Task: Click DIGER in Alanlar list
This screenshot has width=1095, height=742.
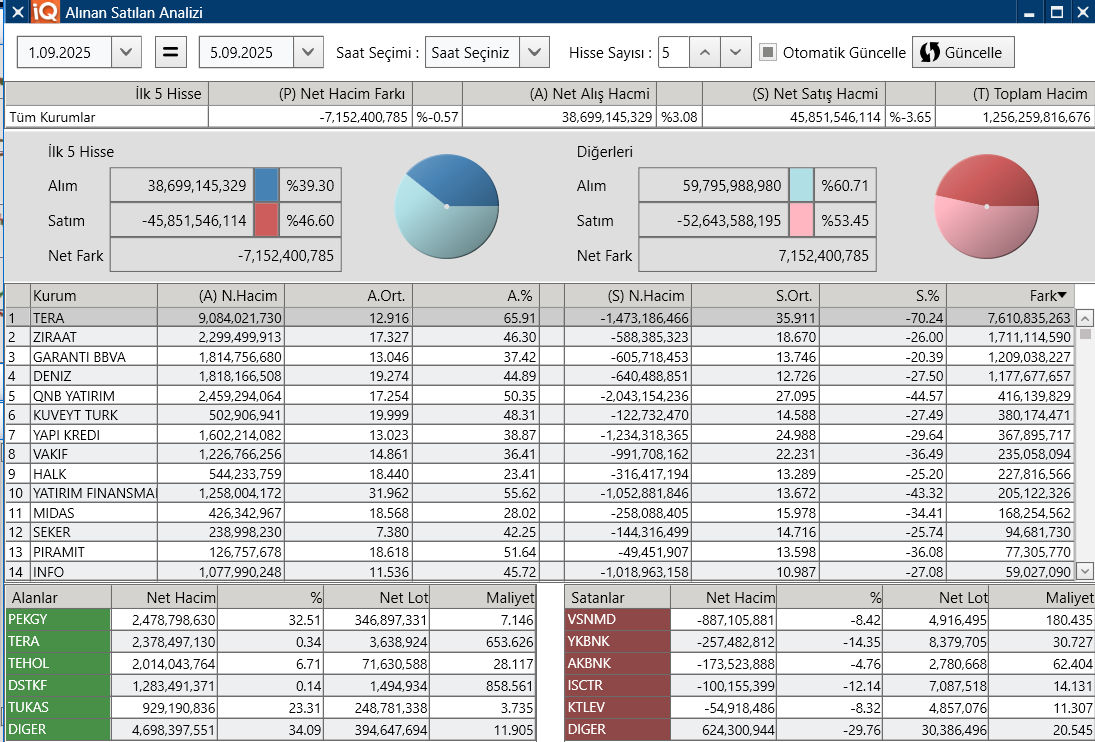Action: tap(58, 730)
